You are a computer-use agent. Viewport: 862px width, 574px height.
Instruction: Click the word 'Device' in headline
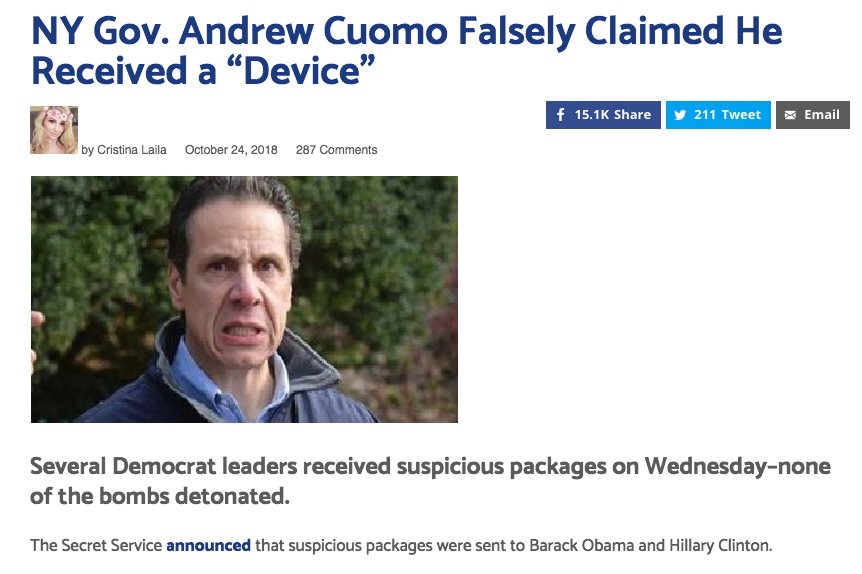coord(302,71)
